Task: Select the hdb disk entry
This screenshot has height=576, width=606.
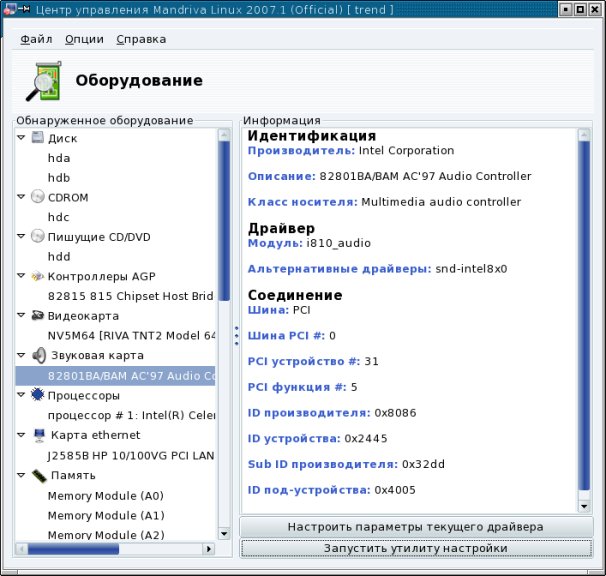Action: [x=59, y=178]
